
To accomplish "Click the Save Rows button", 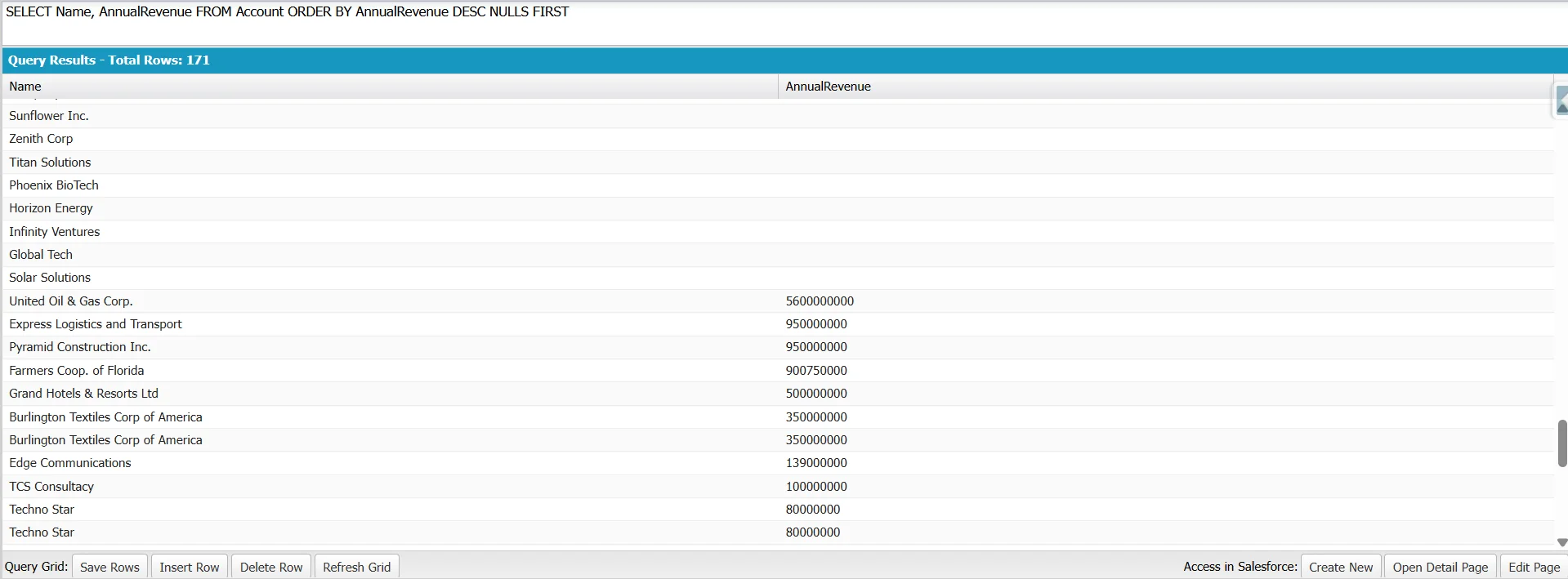I will 109,567.
